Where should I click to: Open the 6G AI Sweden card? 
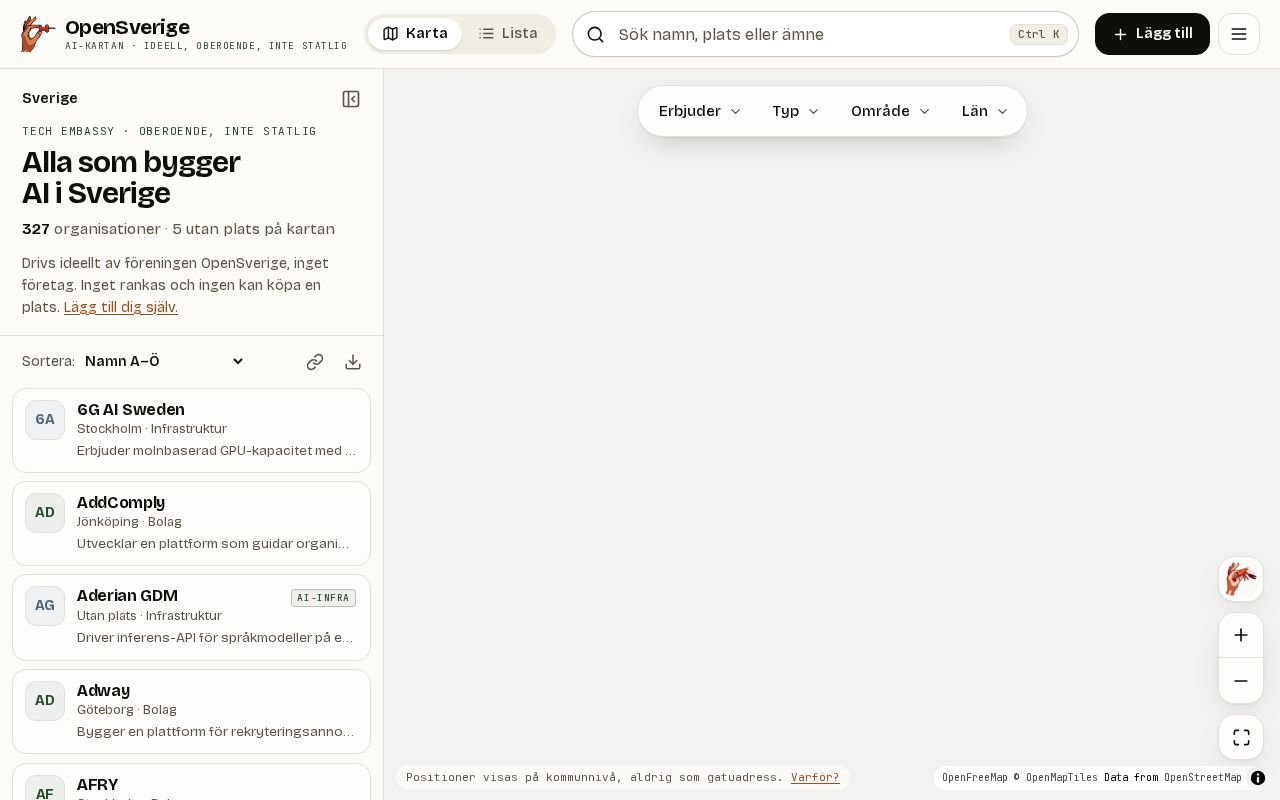[x=191, y=430]
